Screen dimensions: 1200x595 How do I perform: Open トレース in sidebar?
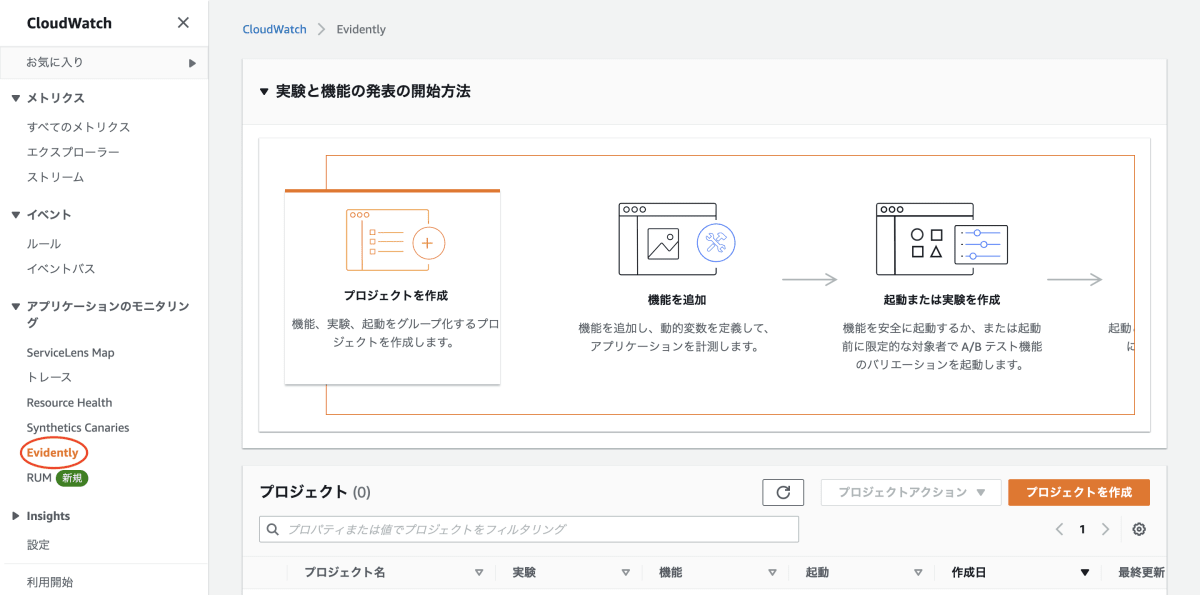[49, 377]
